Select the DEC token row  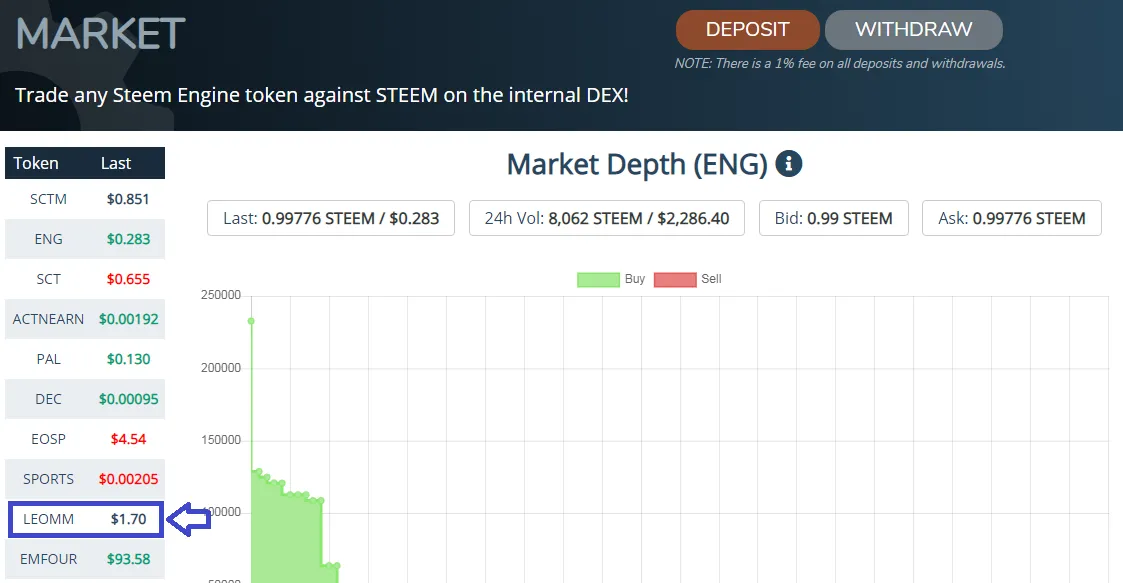coord(85,399)
